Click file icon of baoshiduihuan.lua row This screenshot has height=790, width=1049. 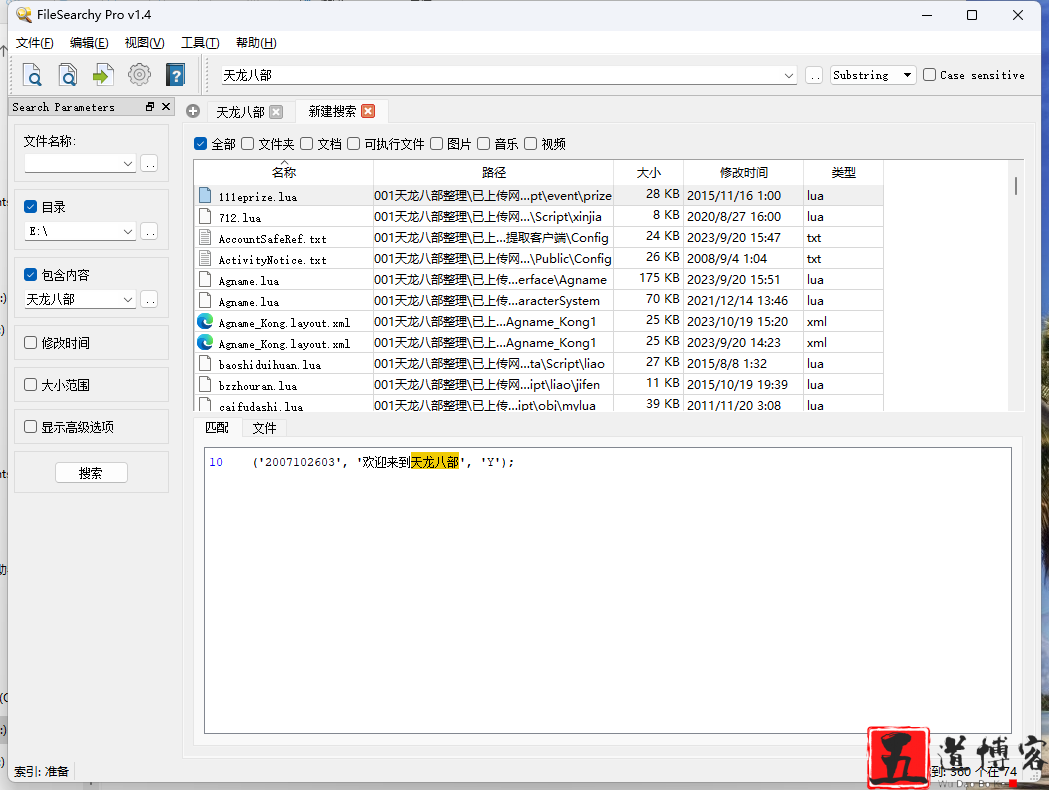tap(205, 364)
